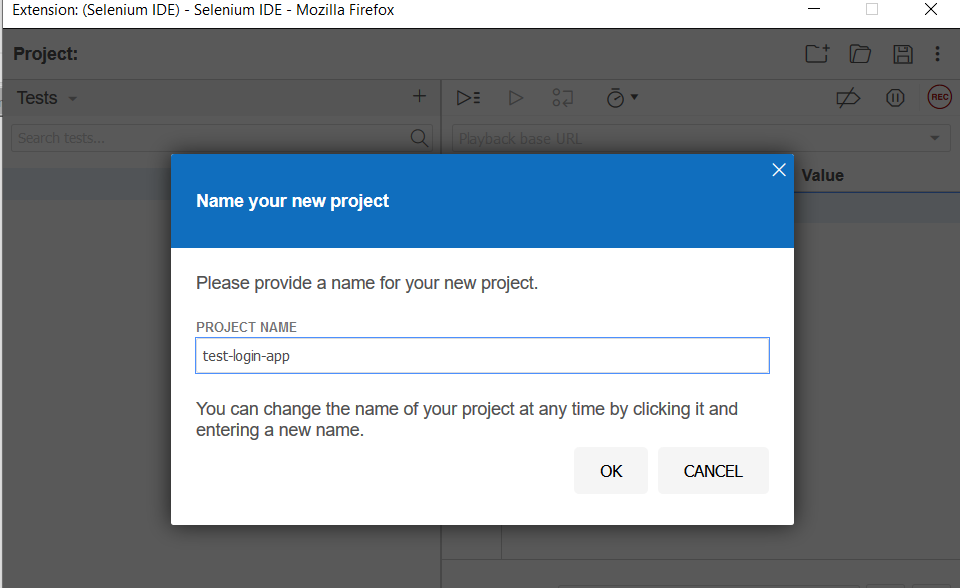Open the three-dot project options menu
Screen dimensions: 960x588
pos(937,54)
